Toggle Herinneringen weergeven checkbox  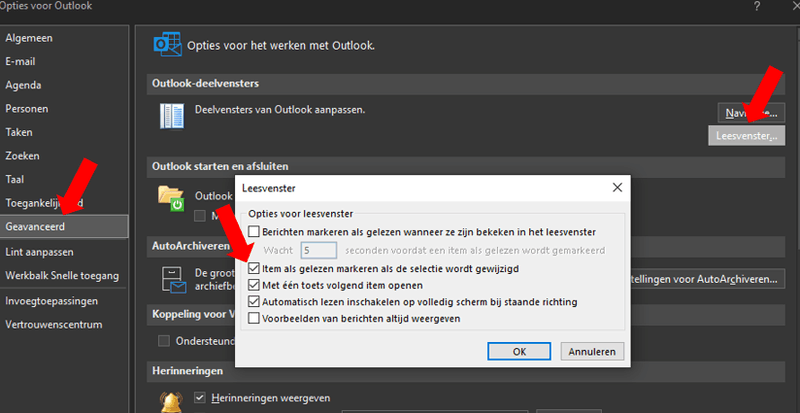tap(200, 398)
